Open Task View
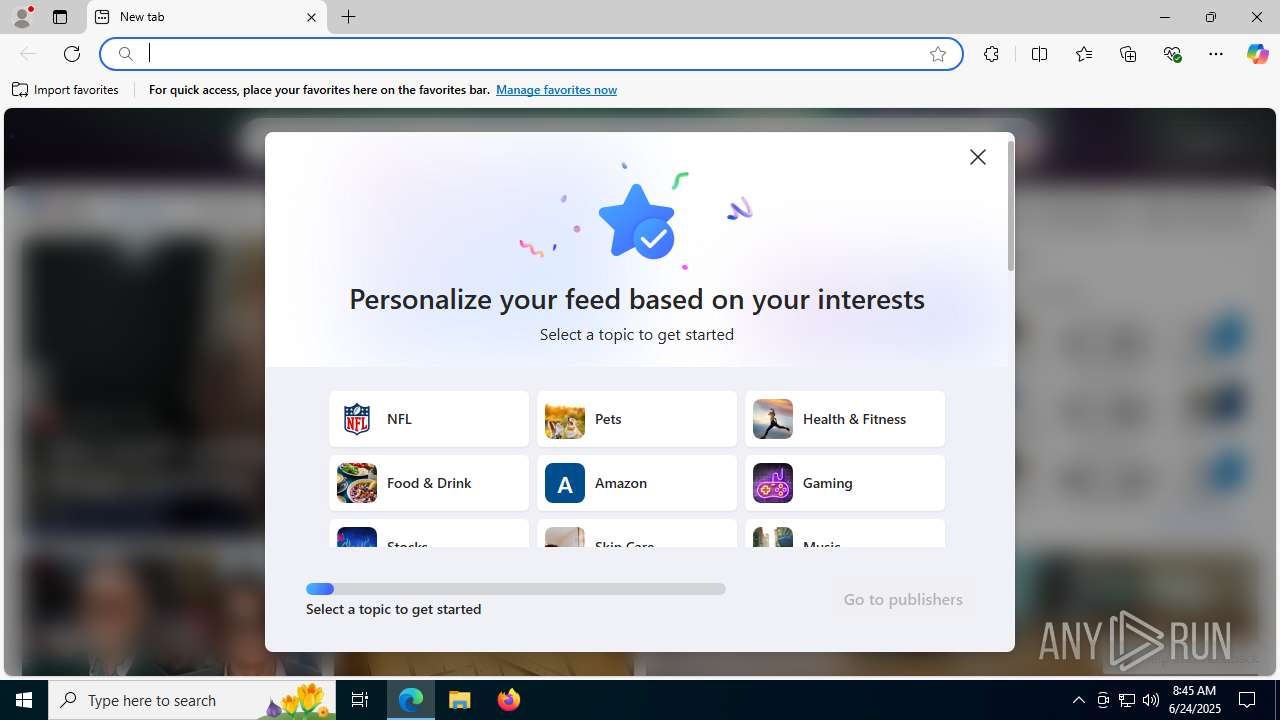 tap(360, 700)
